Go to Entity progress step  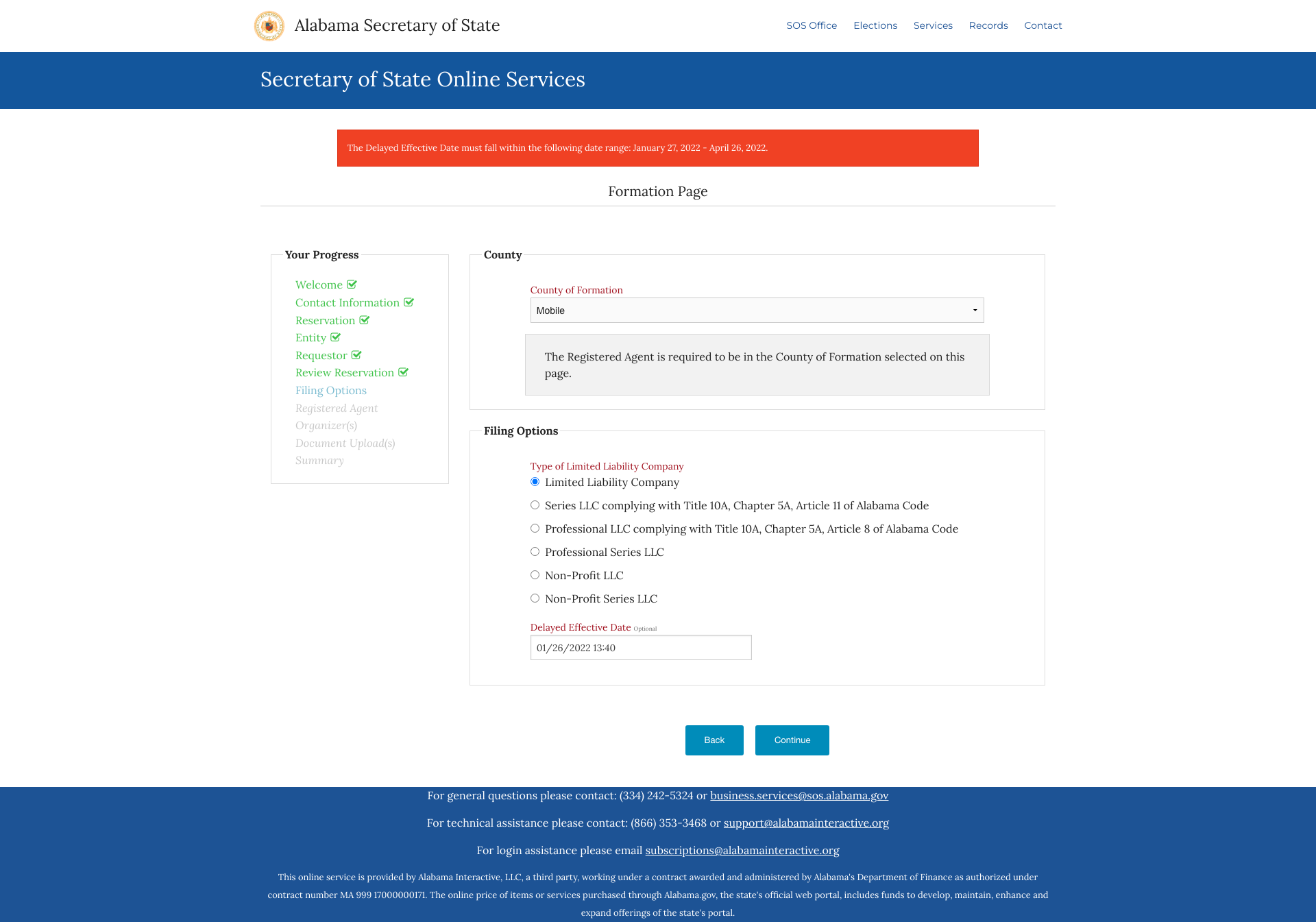(311, 337)
